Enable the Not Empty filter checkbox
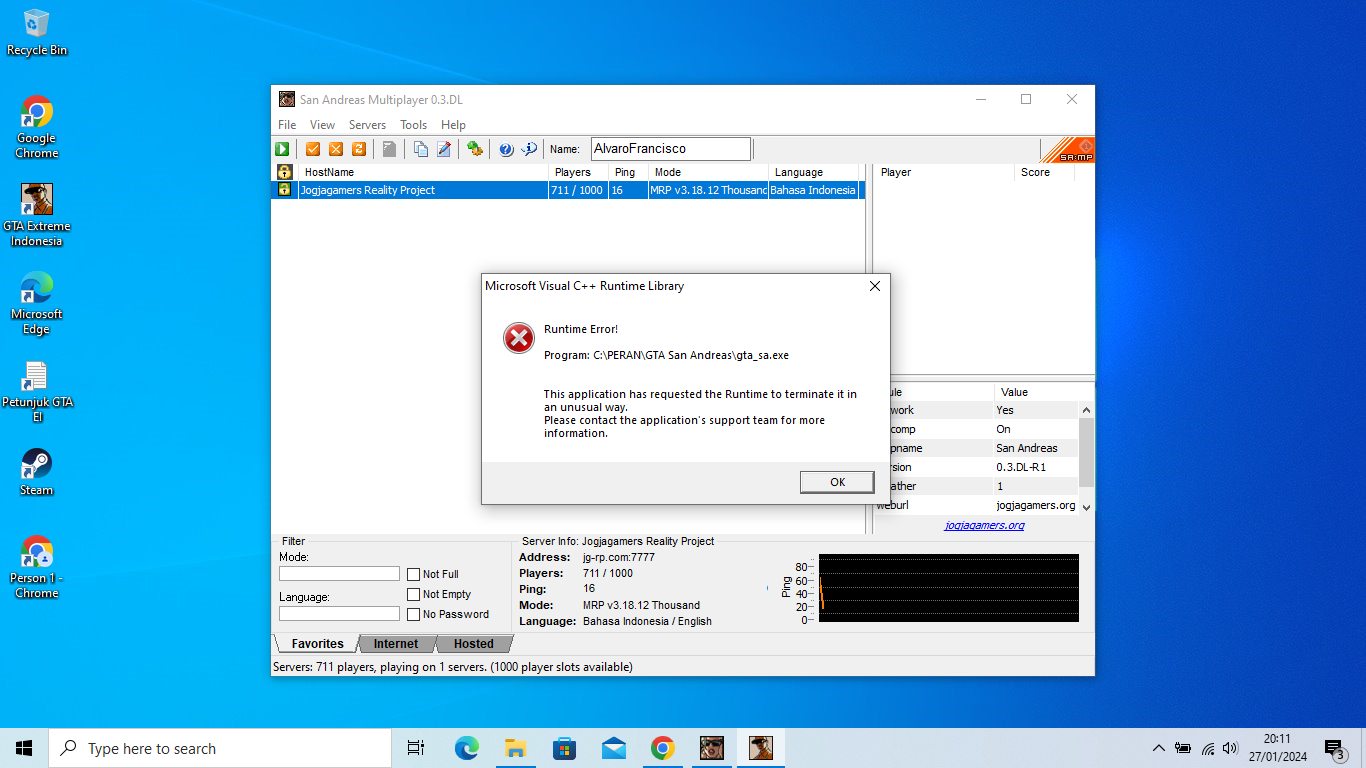Viewport: 1366px width, 768px height. click(x=413, y=594)
